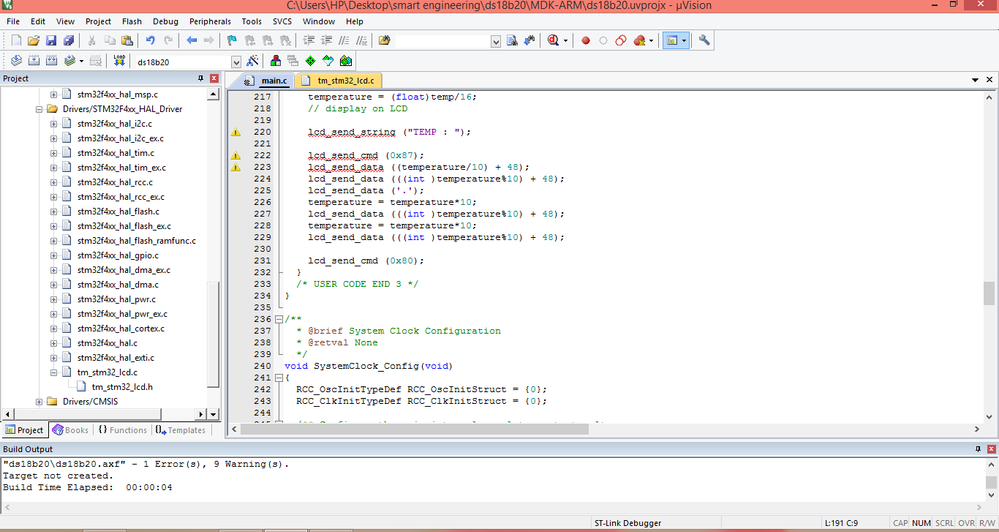Insert a bookmark with the flag icon
999x532 pixels.
pyautogui.click(x=232, y=40)
